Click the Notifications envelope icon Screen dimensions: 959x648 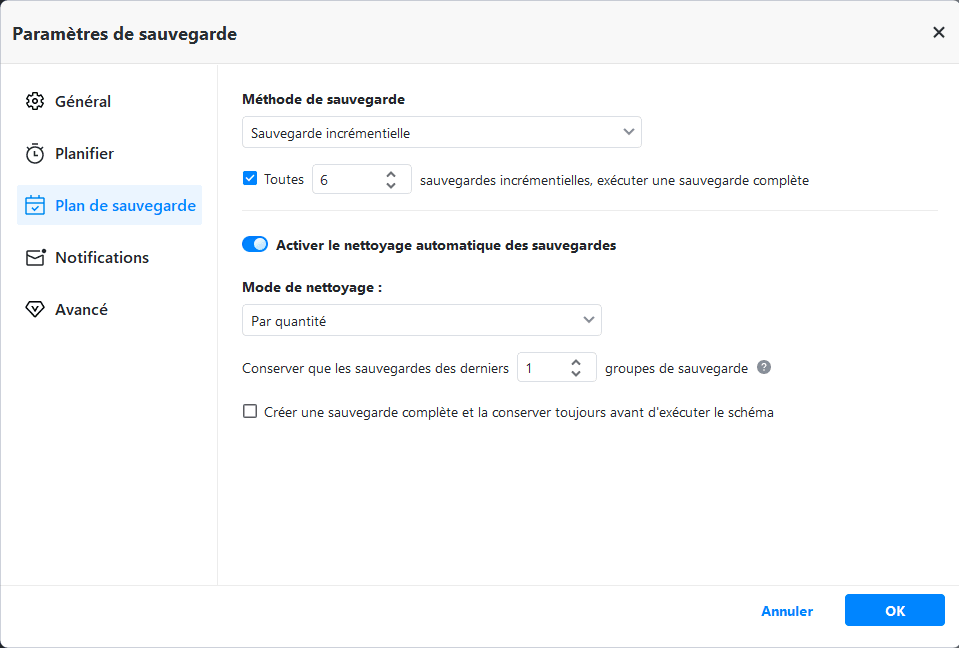point(35,258)
